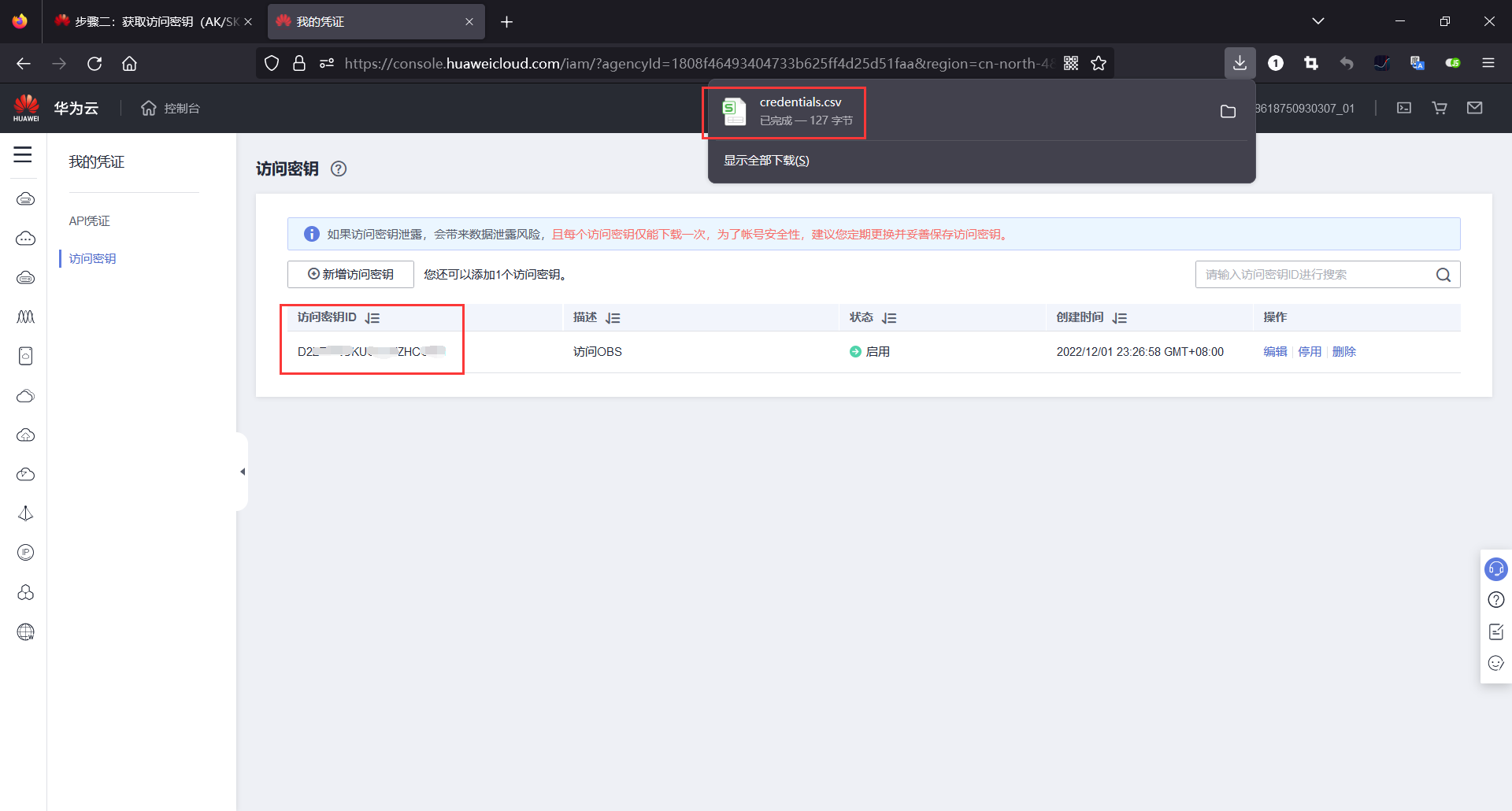The height and width of the screenshot is (811, 1512).
Task: Go back to the previous page
Action: [x=24, y=63]
